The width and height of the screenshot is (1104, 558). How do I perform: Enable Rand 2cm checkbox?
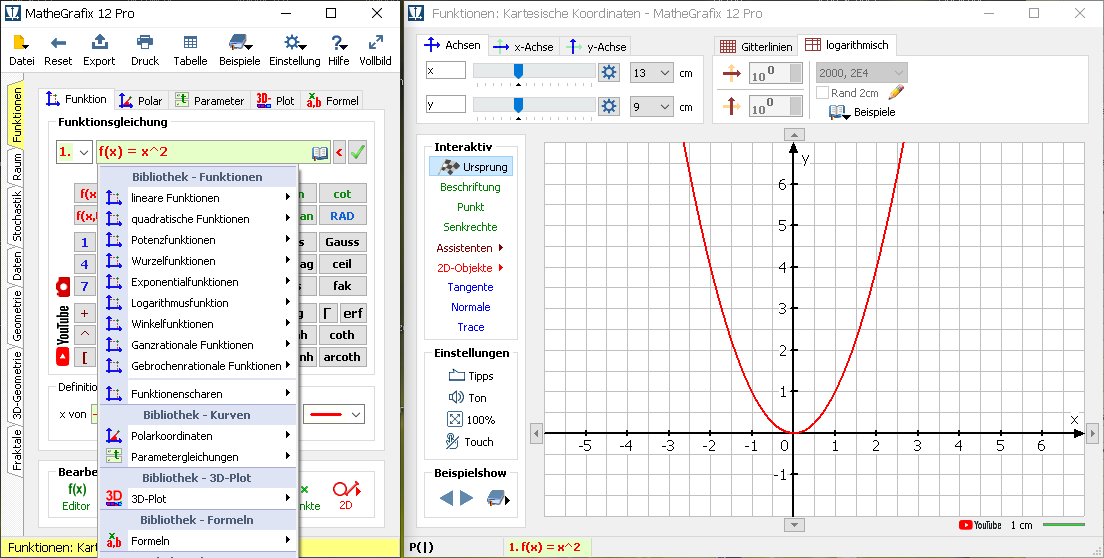(x=822, y=93)
